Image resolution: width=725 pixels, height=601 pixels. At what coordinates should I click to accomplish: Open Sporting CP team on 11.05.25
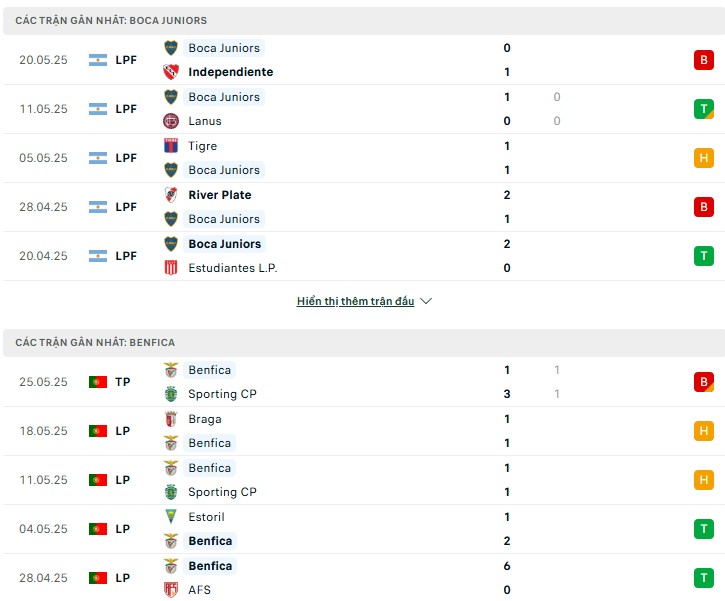pyautogui.click(x=222, y=492)
